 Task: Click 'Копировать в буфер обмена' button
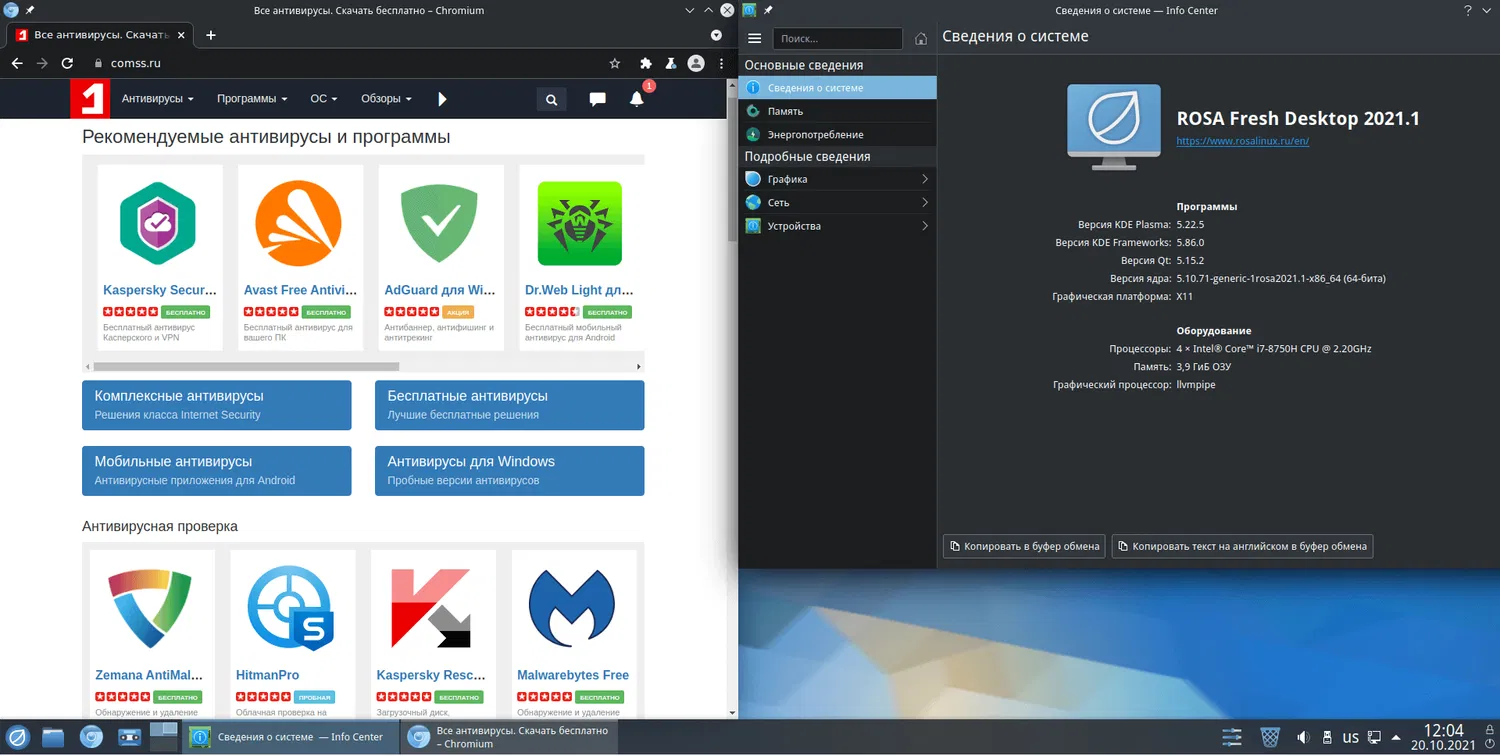tap(1024, 546)
